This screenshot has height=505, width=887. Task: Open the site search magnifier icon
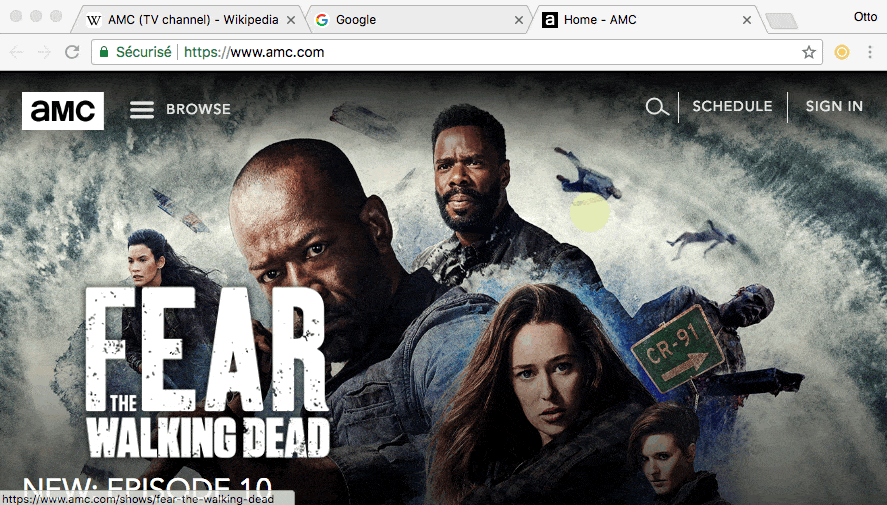[657, 106]
